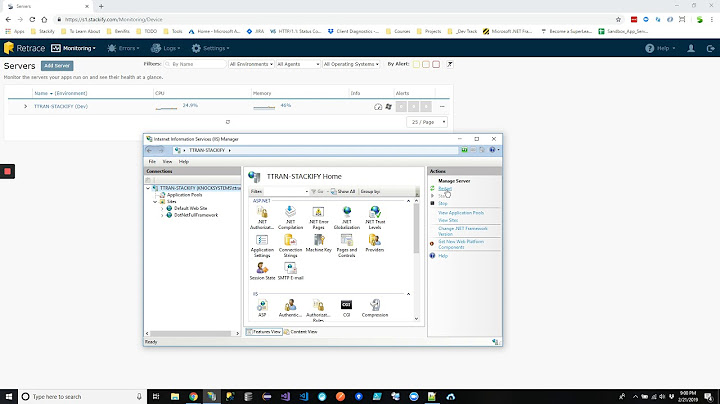Open Compression feature icon
Screen dimensions: 720x404
click(375, 308)
